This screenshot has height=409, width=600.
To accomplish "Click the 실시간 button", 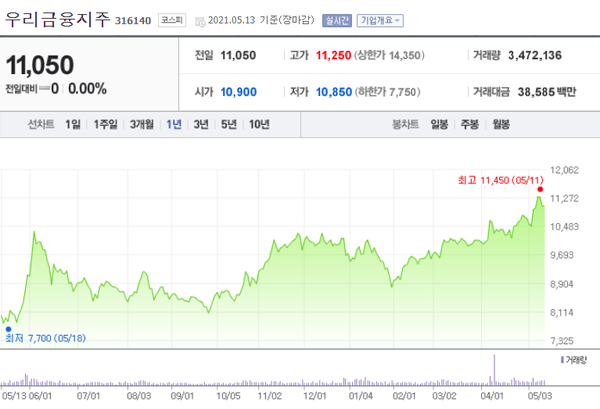I will tap(337, 21).
